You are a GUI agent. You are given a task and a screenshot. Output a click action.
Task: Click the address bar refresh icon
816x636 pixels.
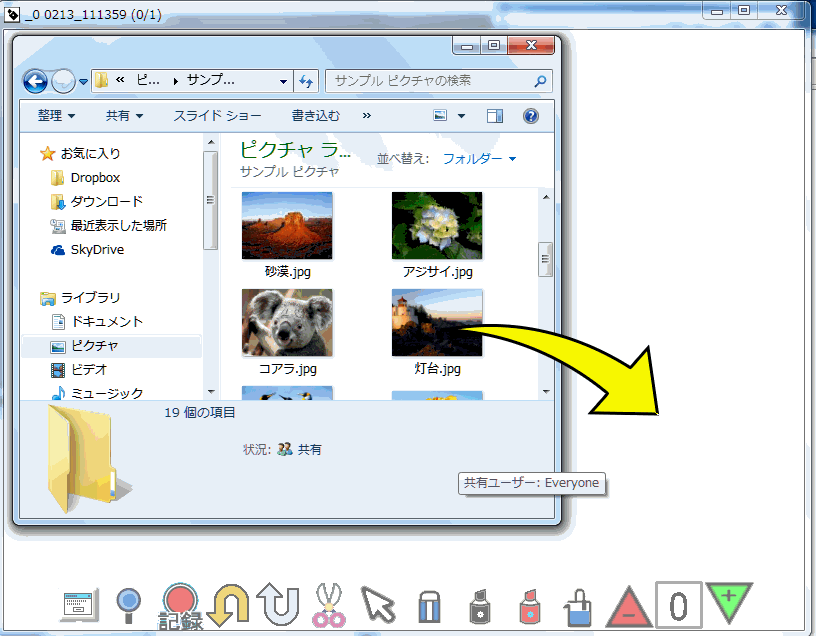pyautogui.click(x=306, y=81)
